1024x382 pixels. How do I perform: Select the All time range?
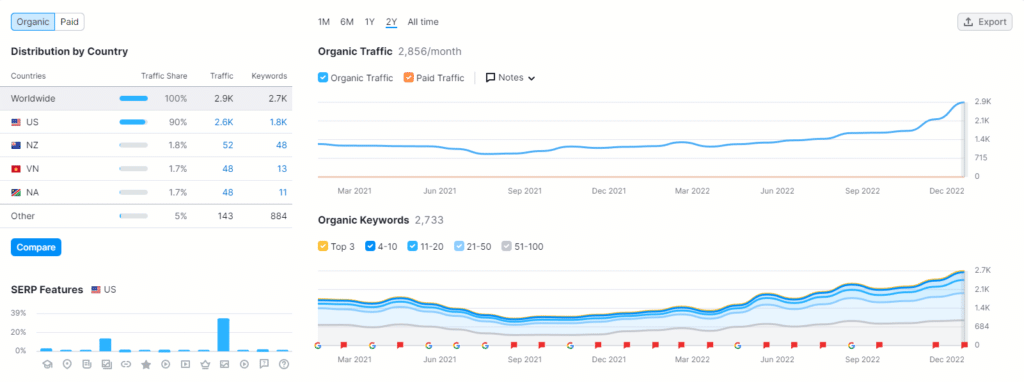tap(423, 22)
